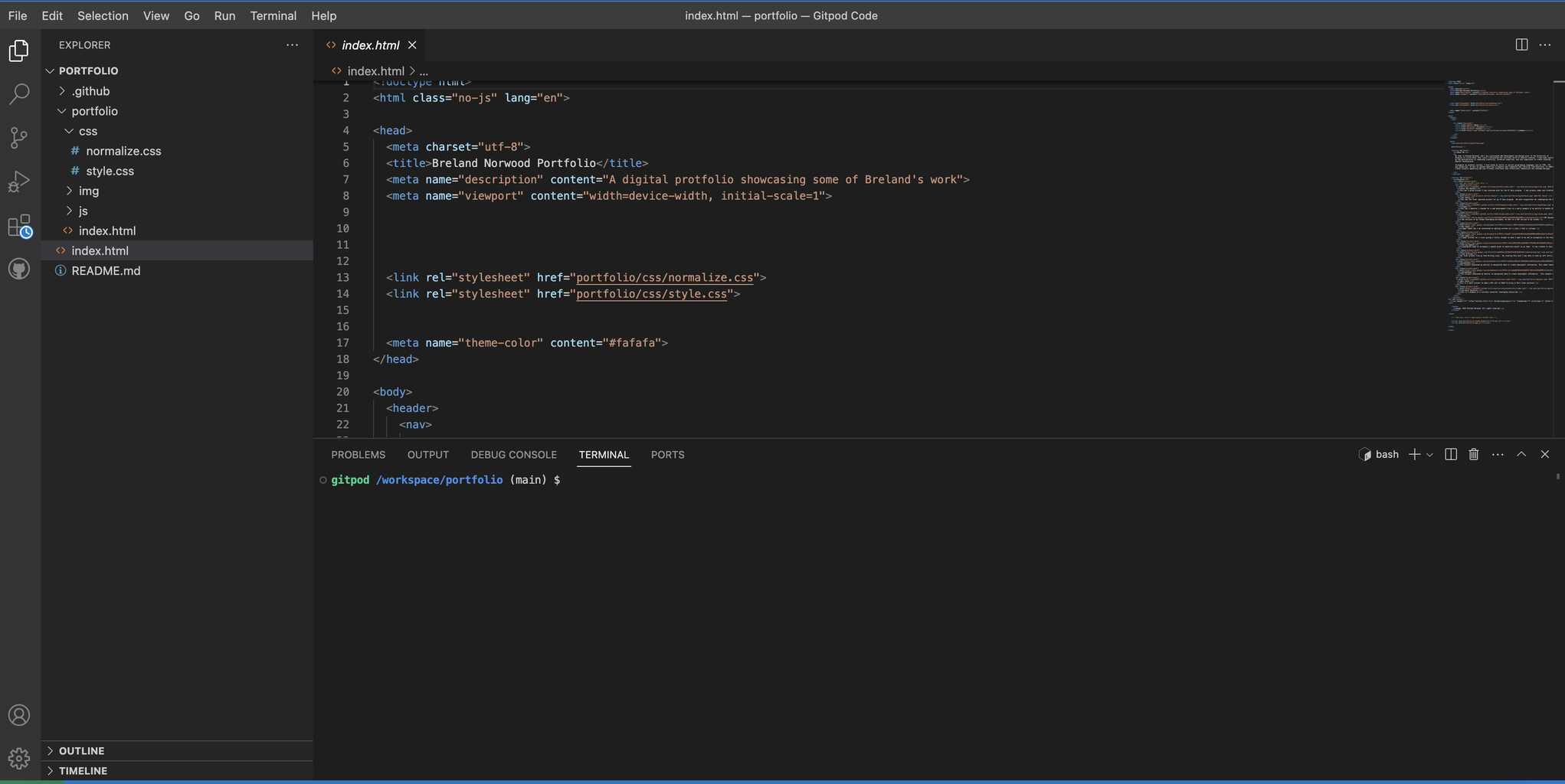
Task: Kill the active terminal with trash icon
Action: pyautogui.click(x=1474, y=454)
